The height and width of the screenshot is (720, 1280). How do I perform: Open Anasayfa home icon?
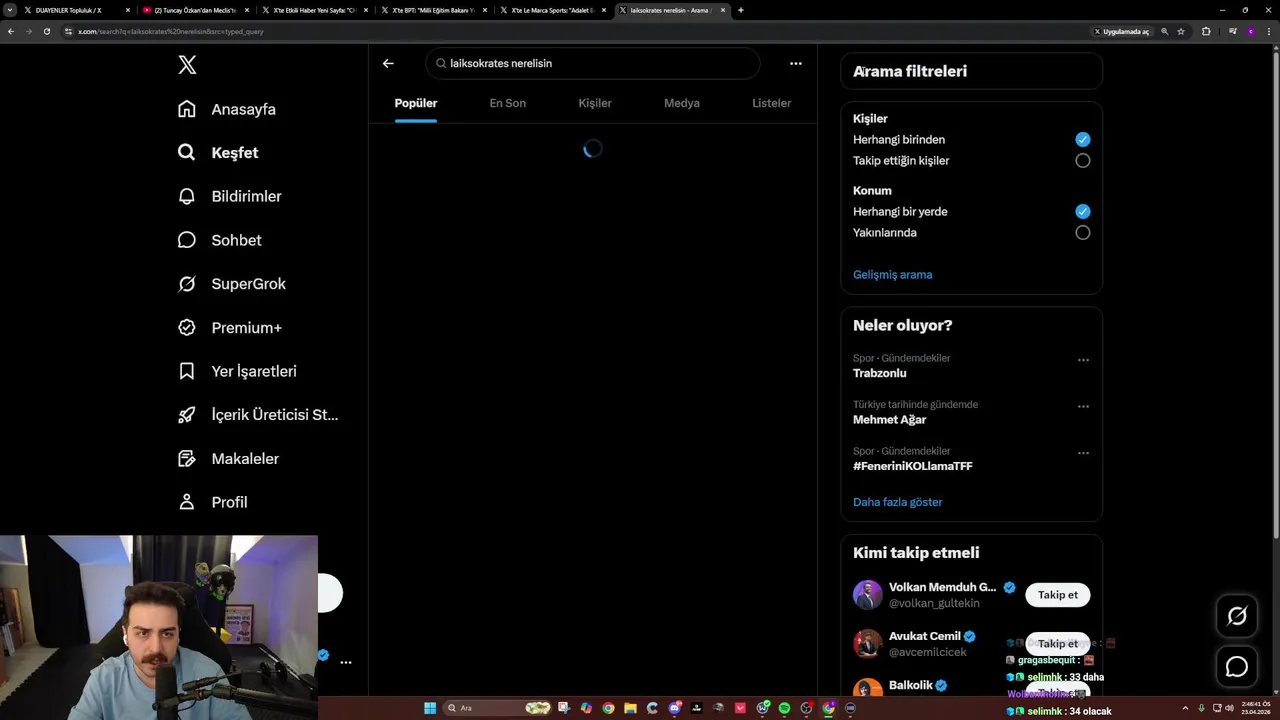tap(187, 109)
